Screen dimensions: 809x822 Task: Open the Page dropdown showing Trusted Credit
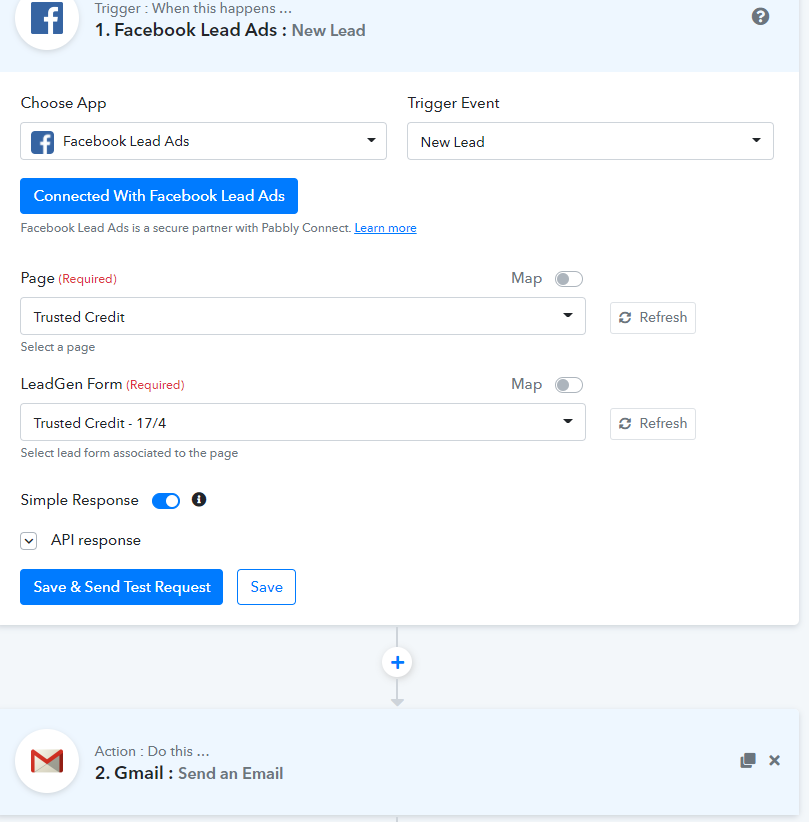coord(303,316)
